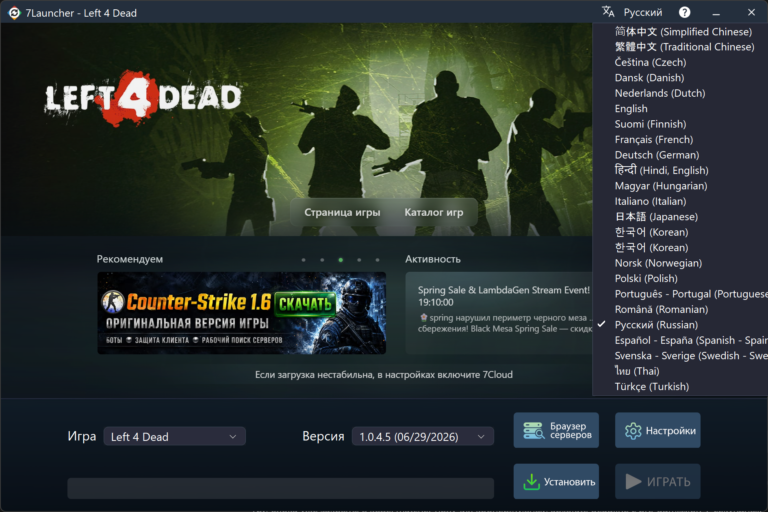The image size is (768, 512).
Task: Click the Left 4 Dead logo
Action: click(143, 98)
